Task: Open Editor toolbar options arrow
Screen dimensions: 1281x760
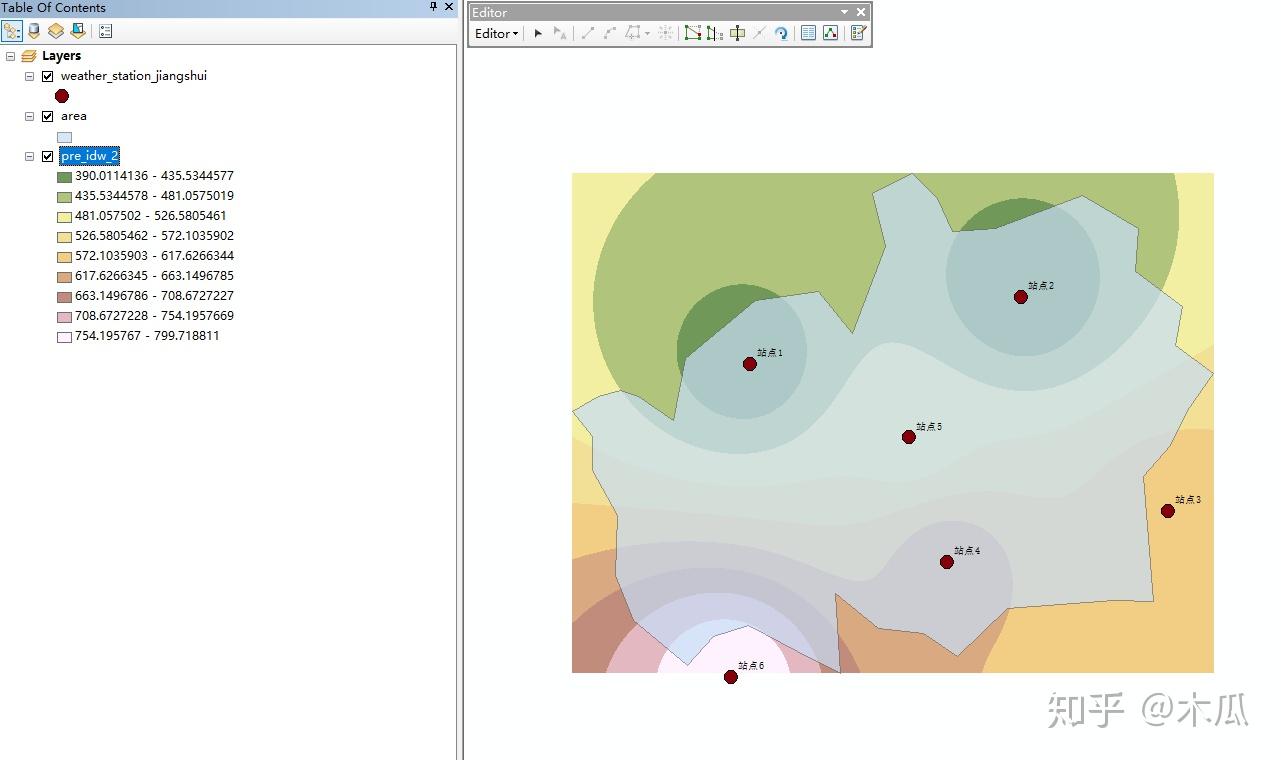Action: coord(845,12)
